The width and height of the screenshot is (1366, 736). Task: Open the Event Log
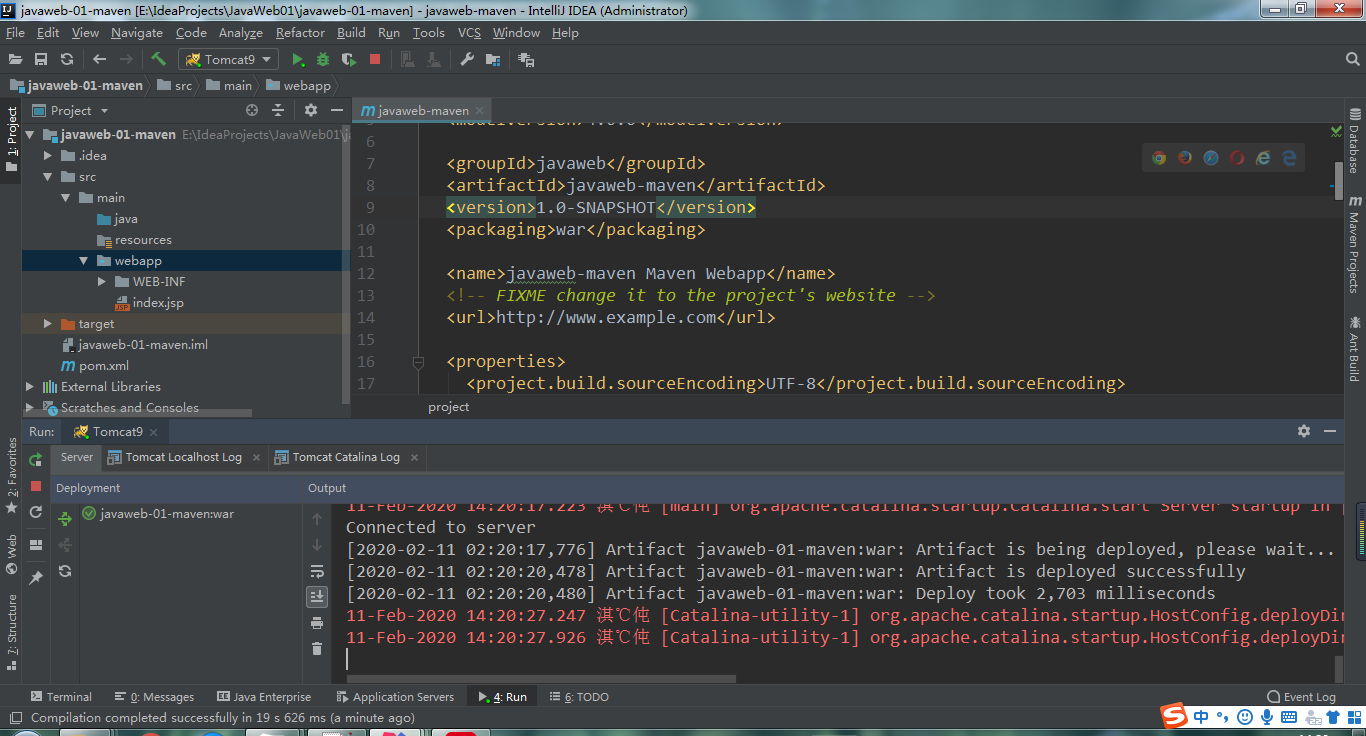tap(1301, 697)
